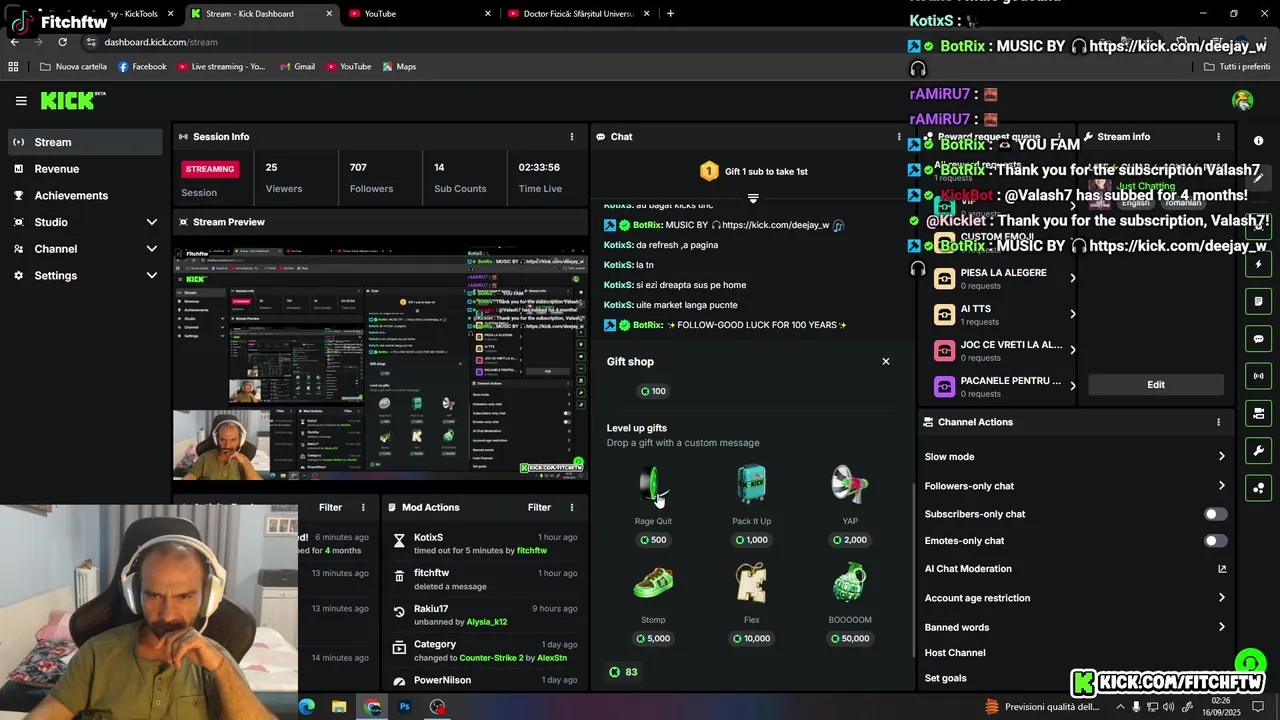Open Session Info options menu
1280x720 pixels.
(572, 137)
